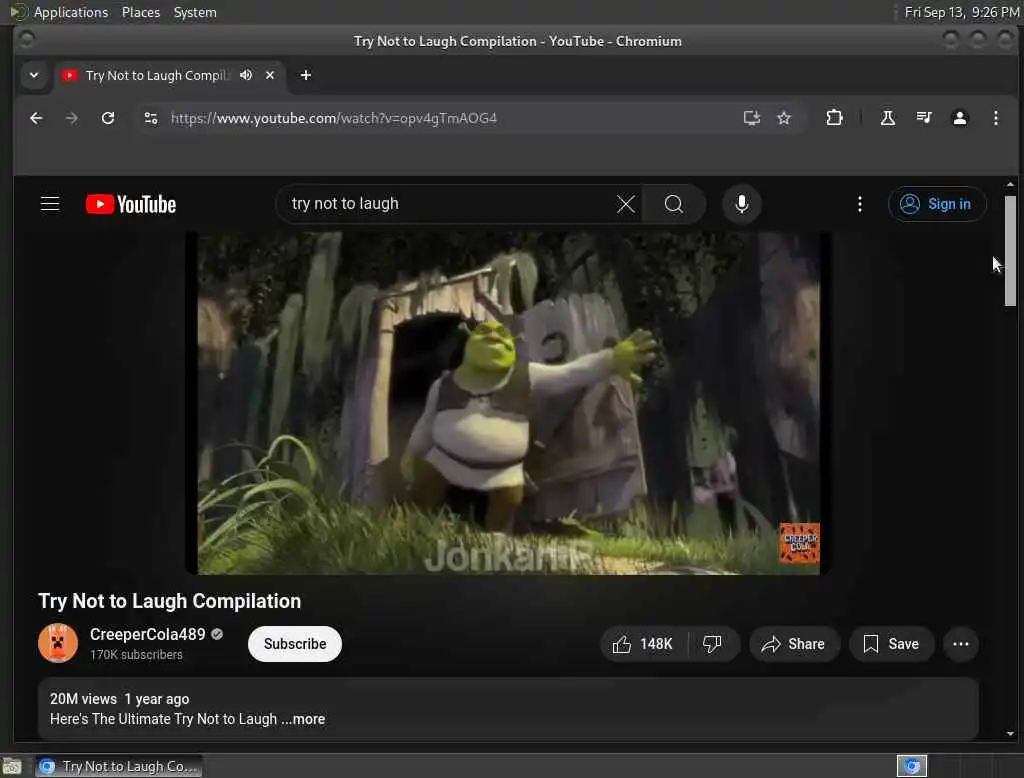This screenshot has width=1024, height=778.
Task: Open more actions ellipsis beside Save
Action: (x=961, y=644)
